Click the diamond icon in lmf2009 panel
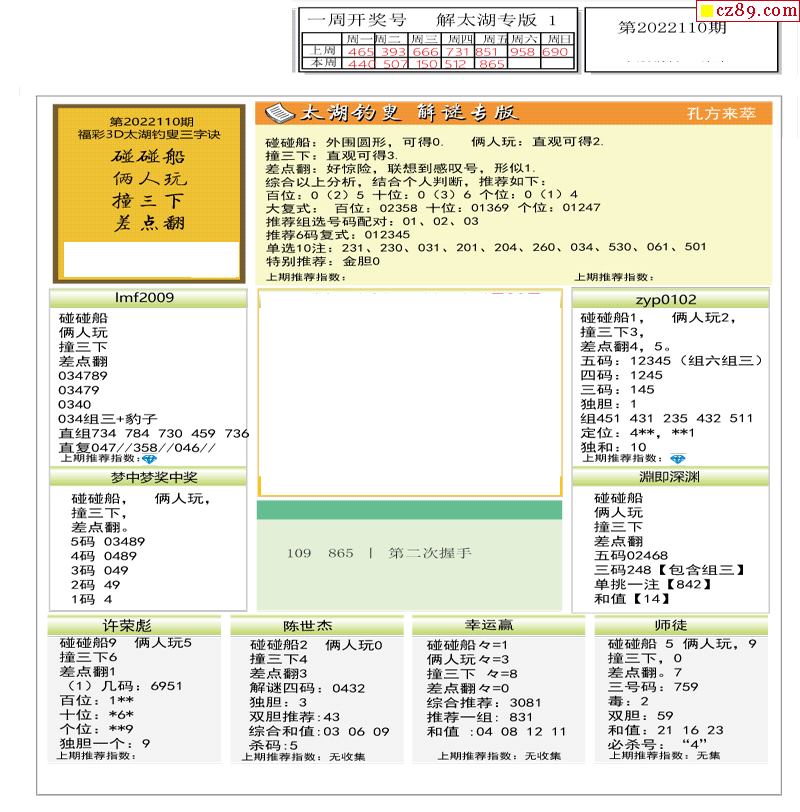 click(x=149, y=459)
